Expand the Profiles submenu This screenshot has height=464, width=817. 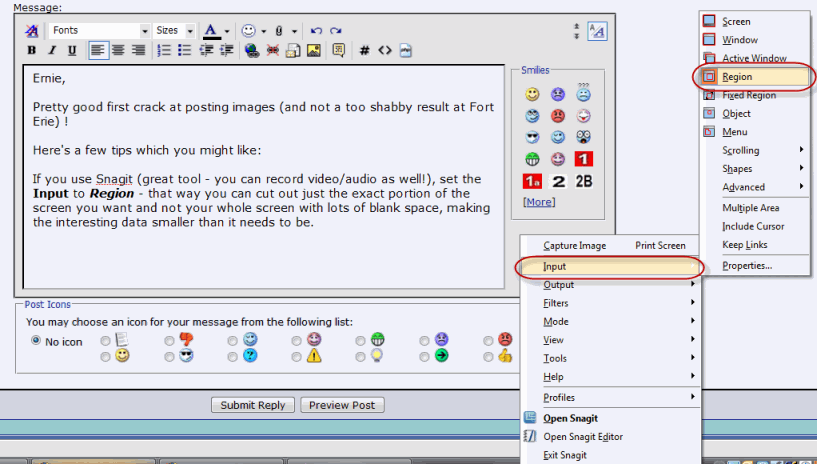[611, 397]
